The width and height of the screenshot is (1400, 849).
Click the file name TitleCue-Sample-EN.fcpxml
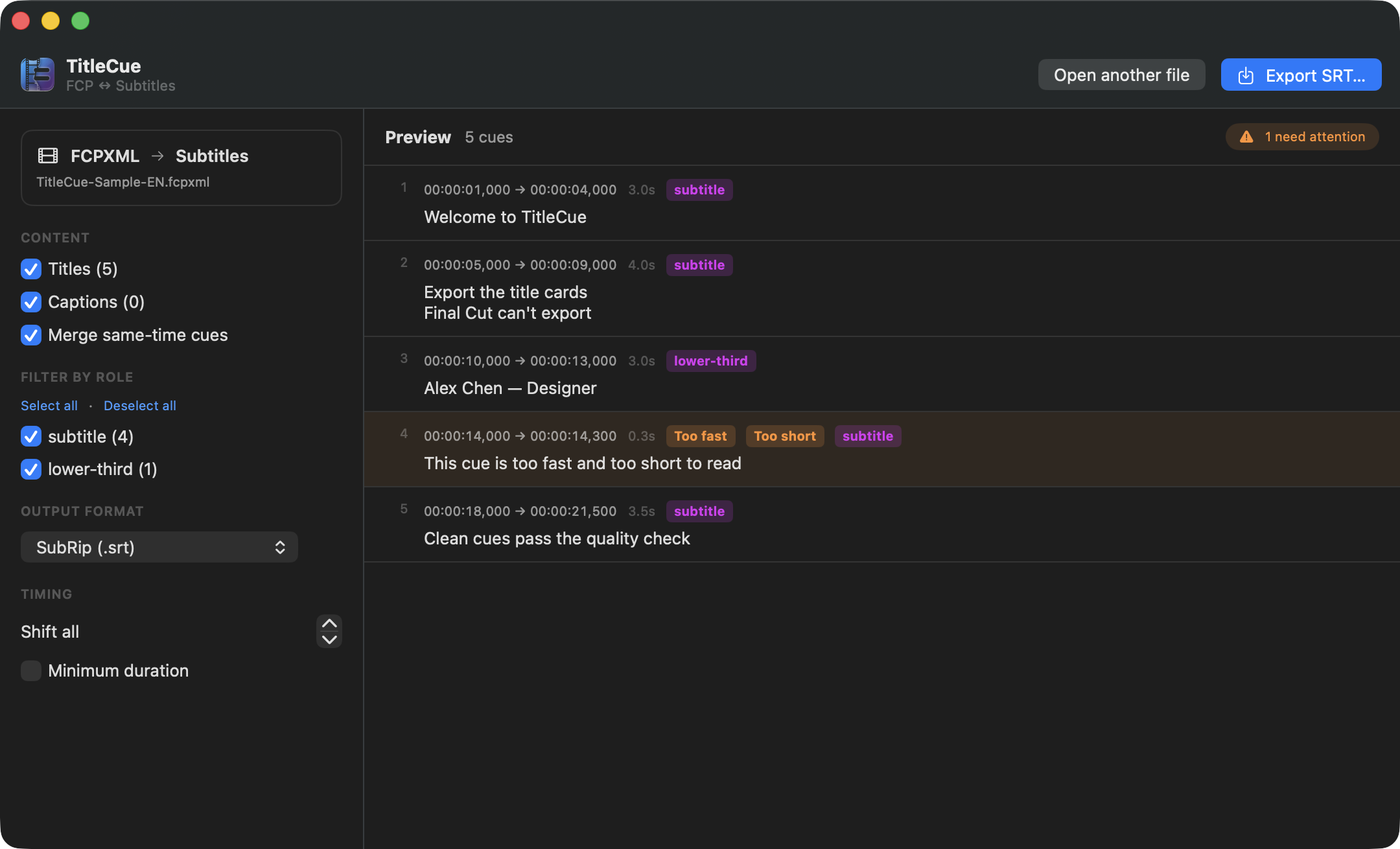point(123,182)
